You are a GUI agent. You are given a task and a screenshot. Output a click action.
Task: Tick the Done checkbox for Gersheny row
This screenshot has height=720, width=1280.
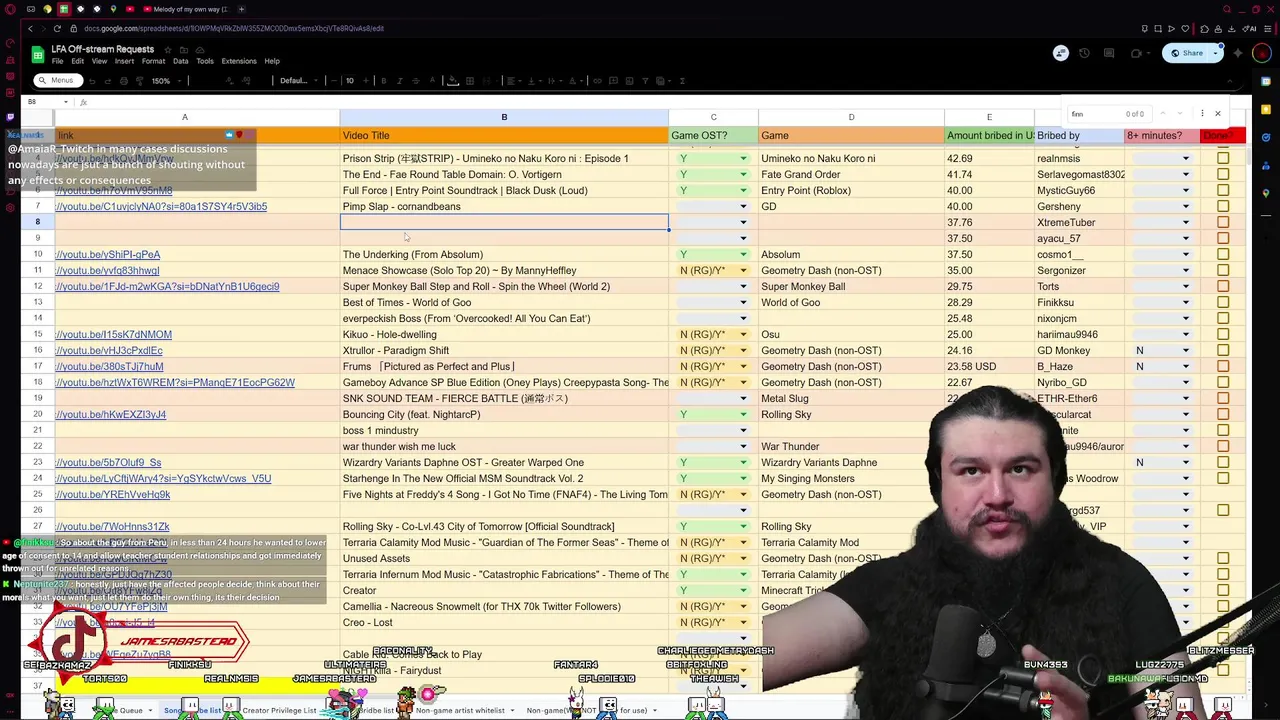coord(1223,206)
